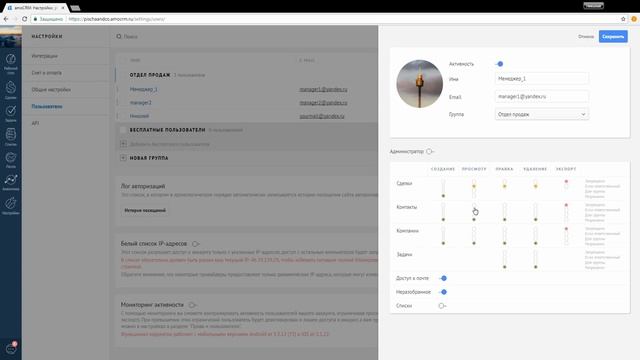
Task: Open the Общие настройки menu item
Action: (51, 89)
